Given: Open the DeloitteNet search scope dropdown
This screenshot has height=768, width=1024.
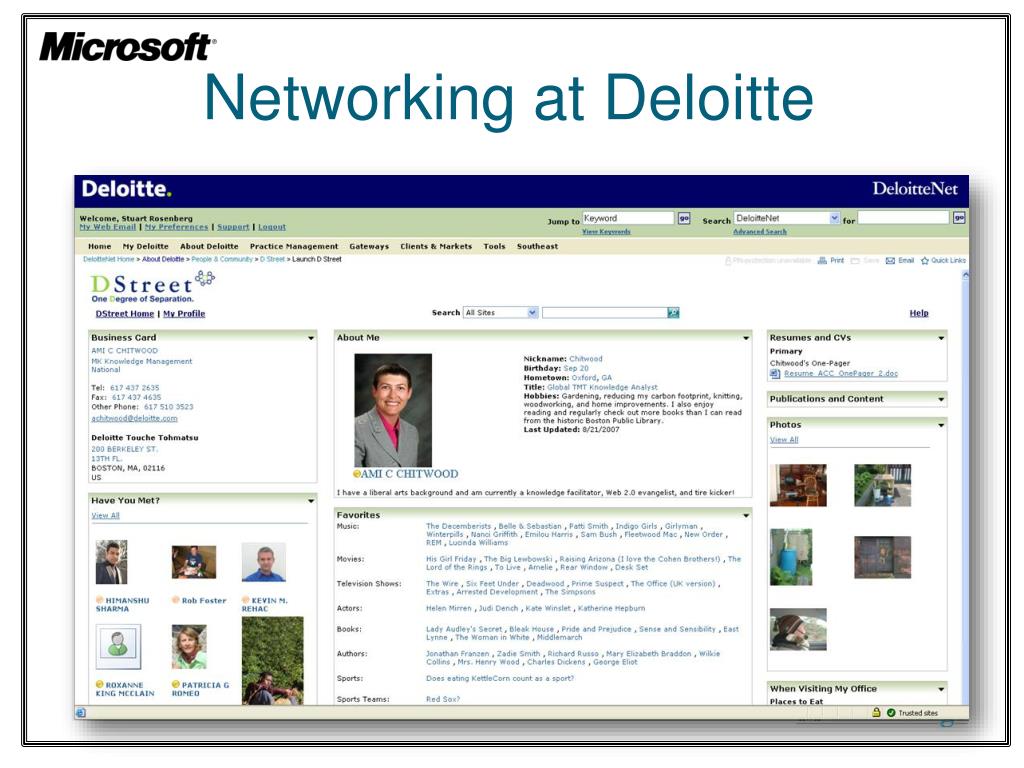Looking at the screenshot, I should tap(834, 218).
